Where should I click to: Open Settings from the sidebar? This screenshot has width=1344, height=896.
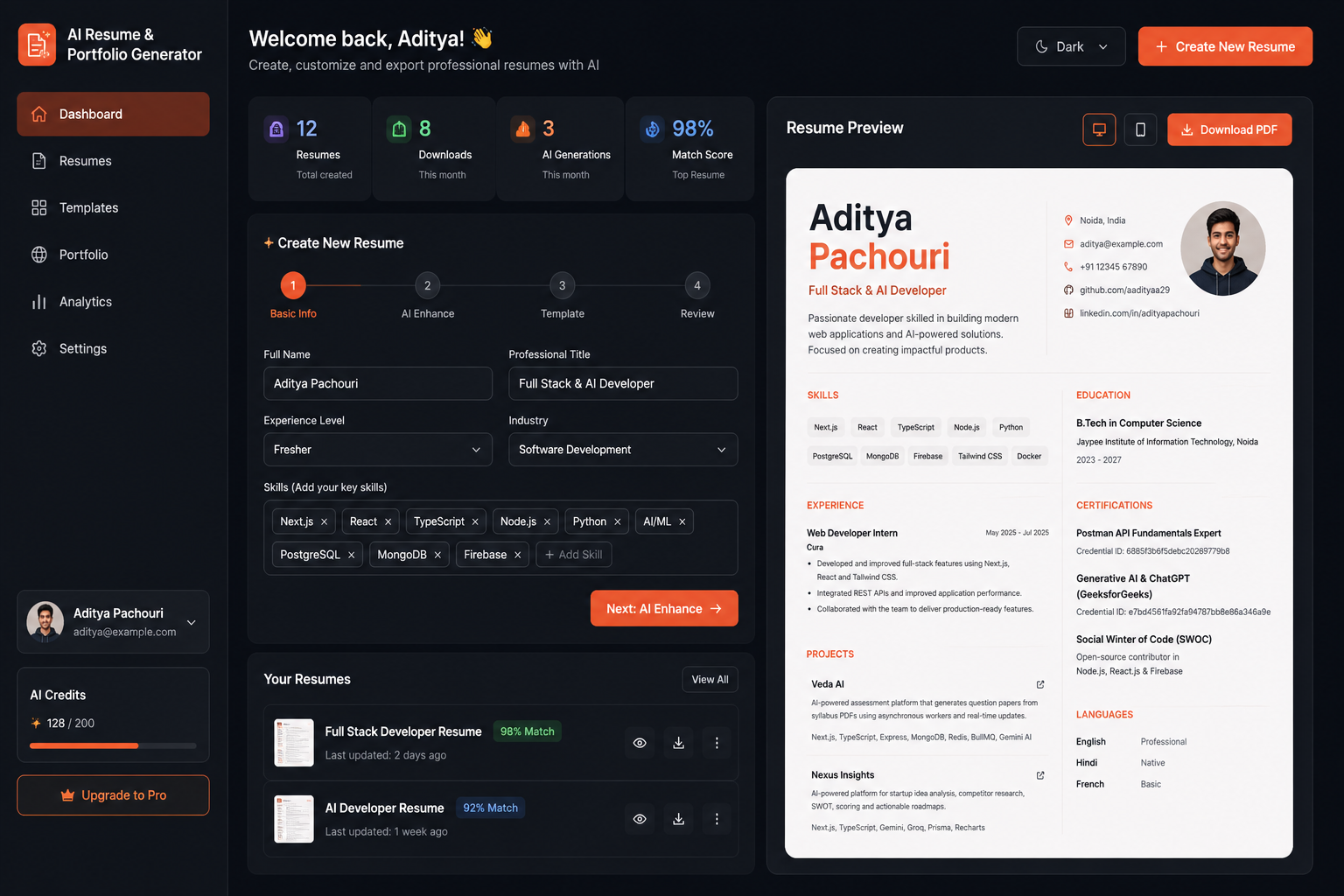pos(113,348)
